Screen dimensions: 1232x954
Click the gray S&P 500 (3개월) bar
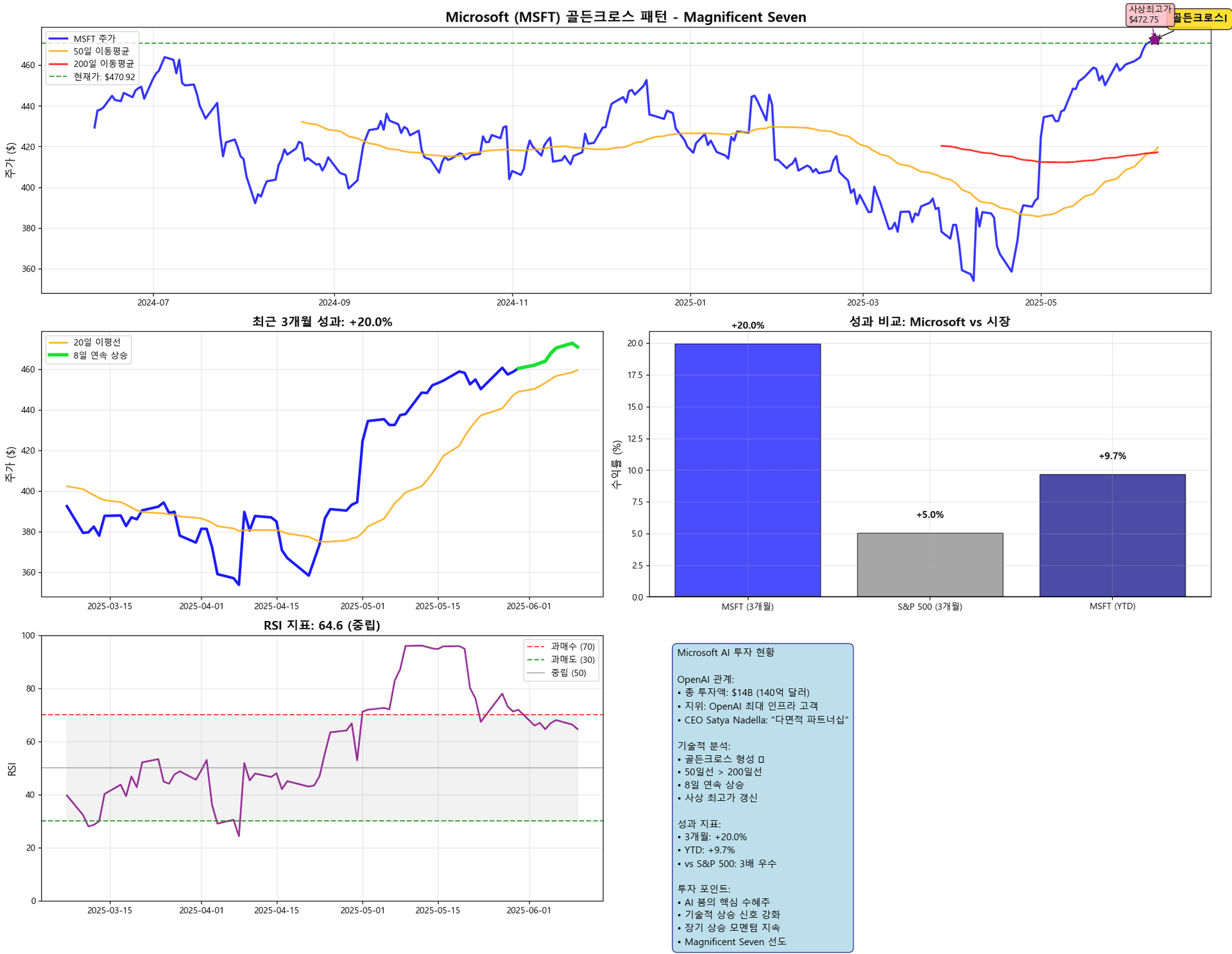929,565
